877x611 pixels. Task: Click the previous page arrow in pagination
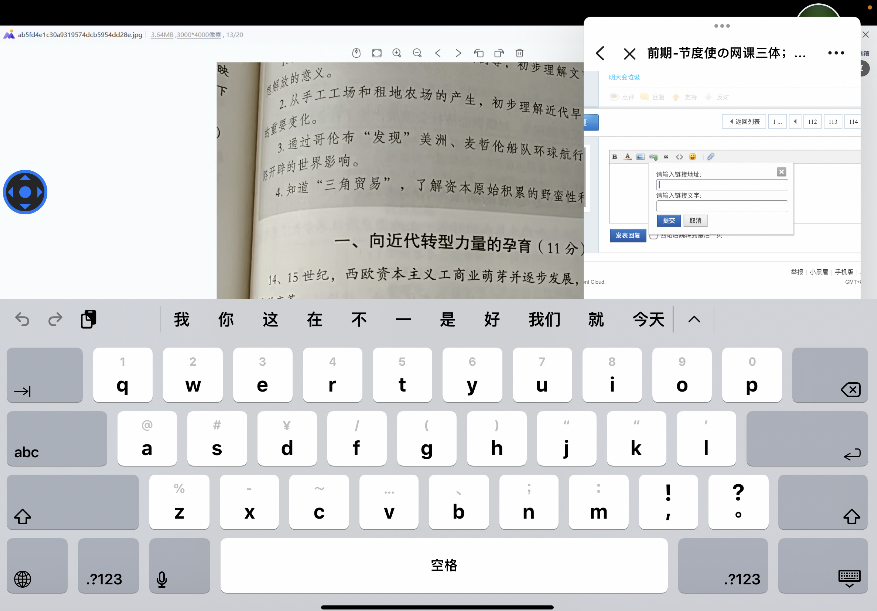(x=795, y=121)
